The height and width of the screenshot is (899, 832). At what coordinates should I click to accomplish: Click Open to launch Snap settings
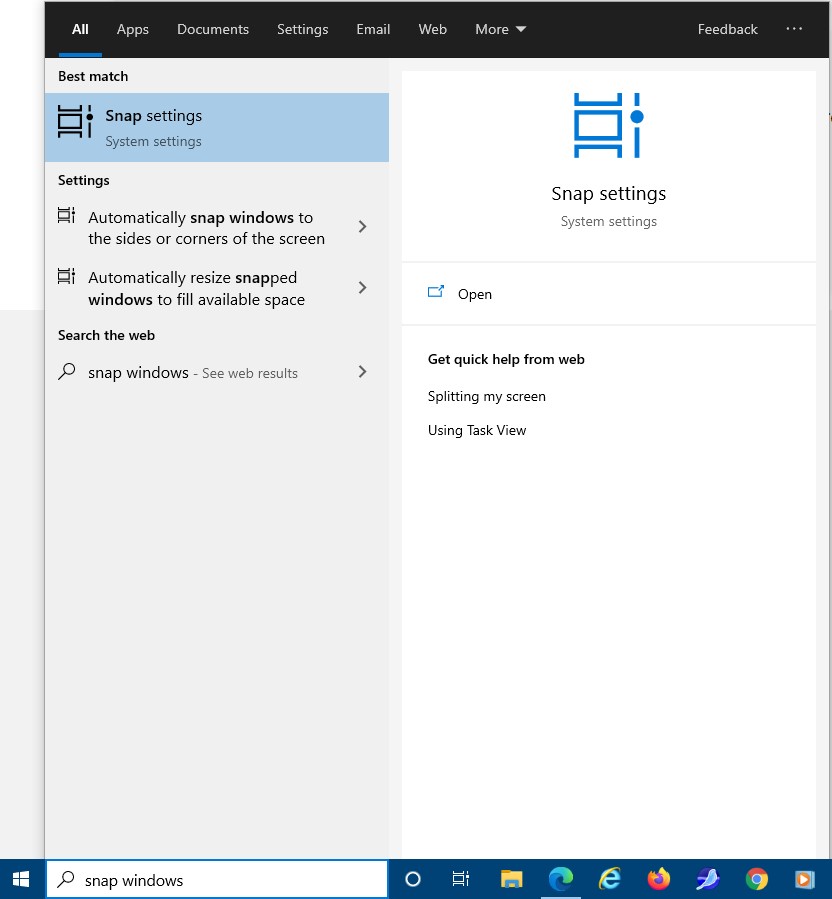[x=608, y=294]
